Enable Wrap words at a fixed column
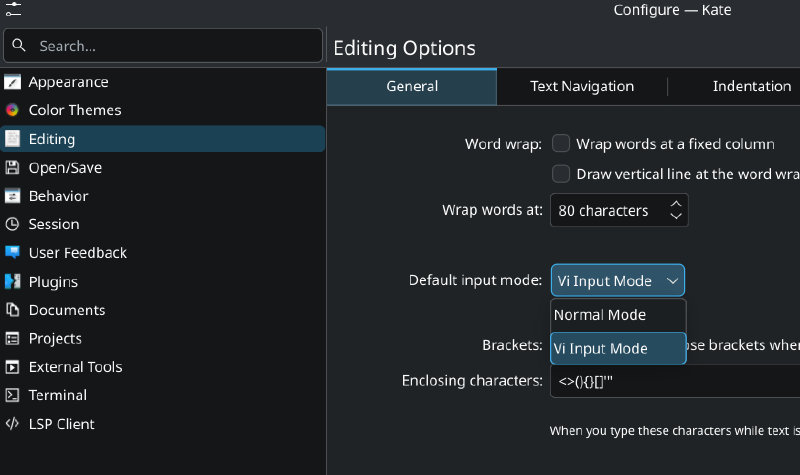800x475 pixels. click(x=561, y=143)
